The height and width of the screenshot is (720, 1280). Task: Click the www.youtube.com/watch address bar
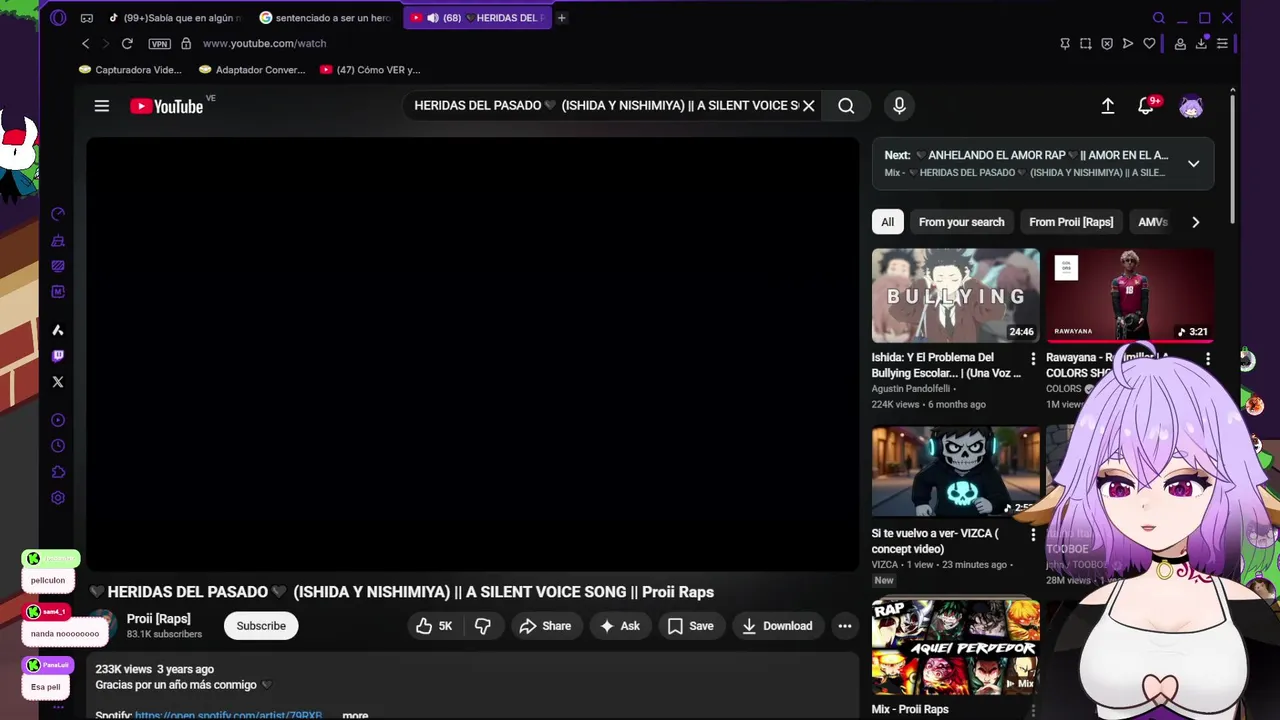tap(264, 44)
